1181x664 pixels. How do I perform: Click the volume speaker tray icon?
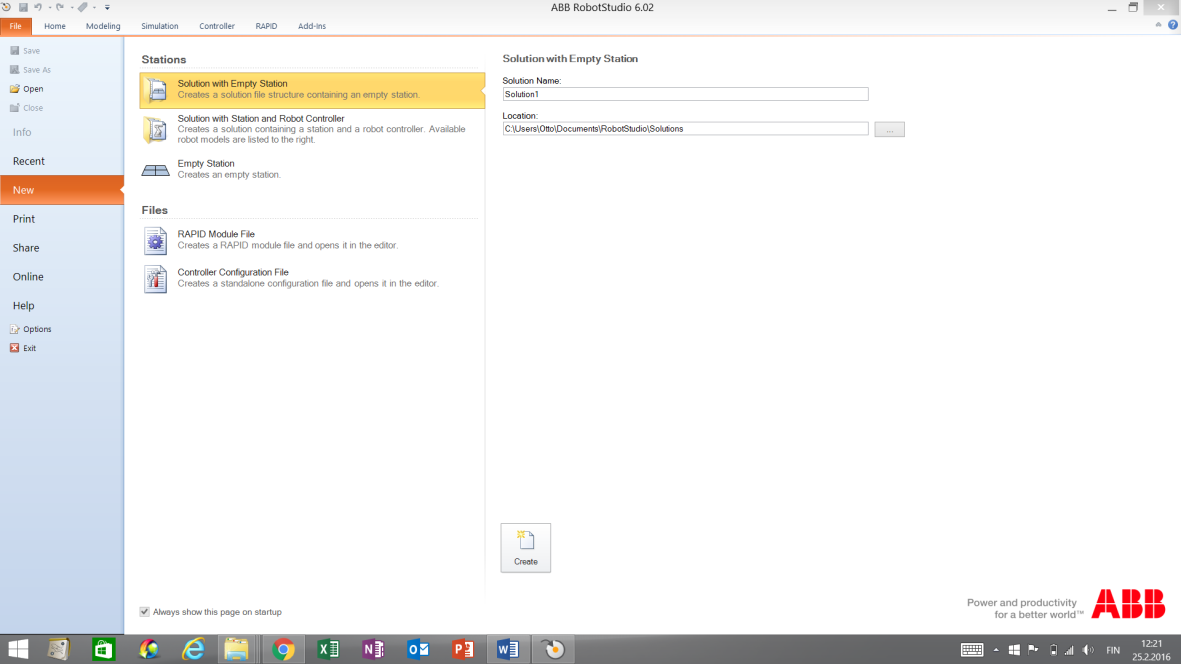coord(1088,650)
